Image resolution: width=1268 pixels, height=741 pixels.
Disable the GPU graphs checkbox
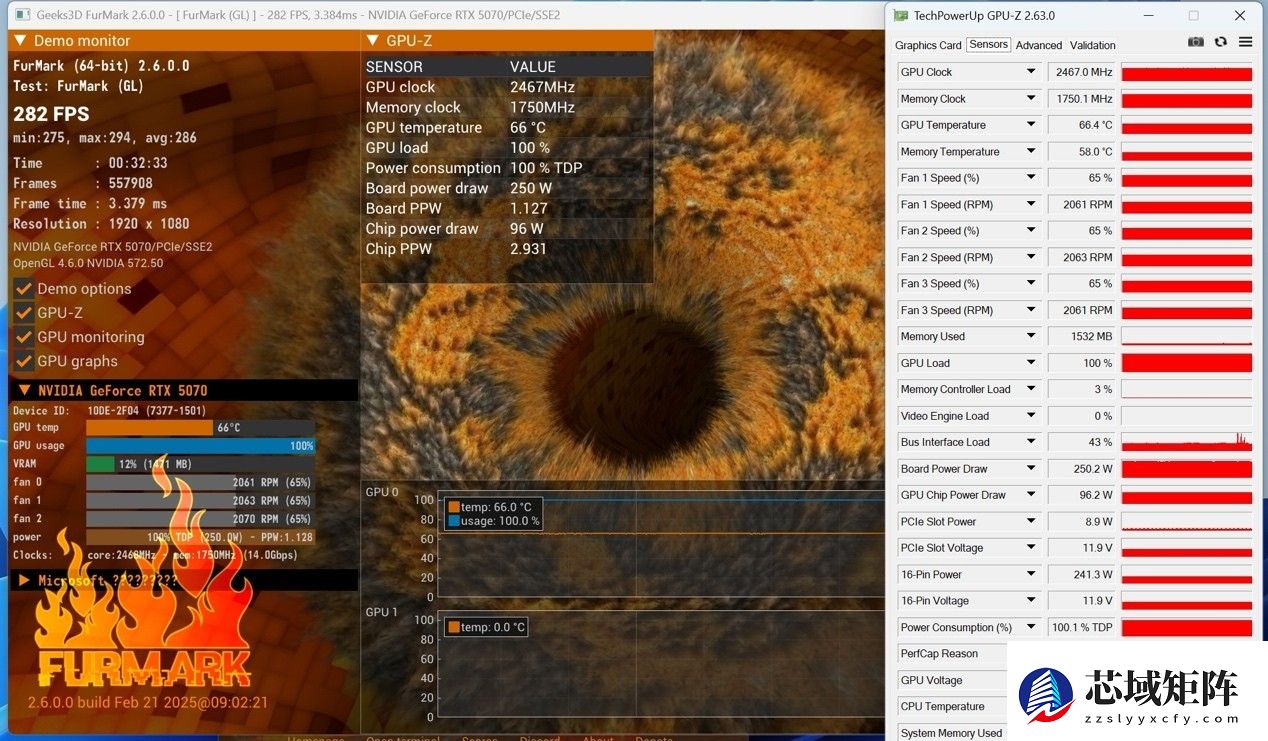pos(24,361)
